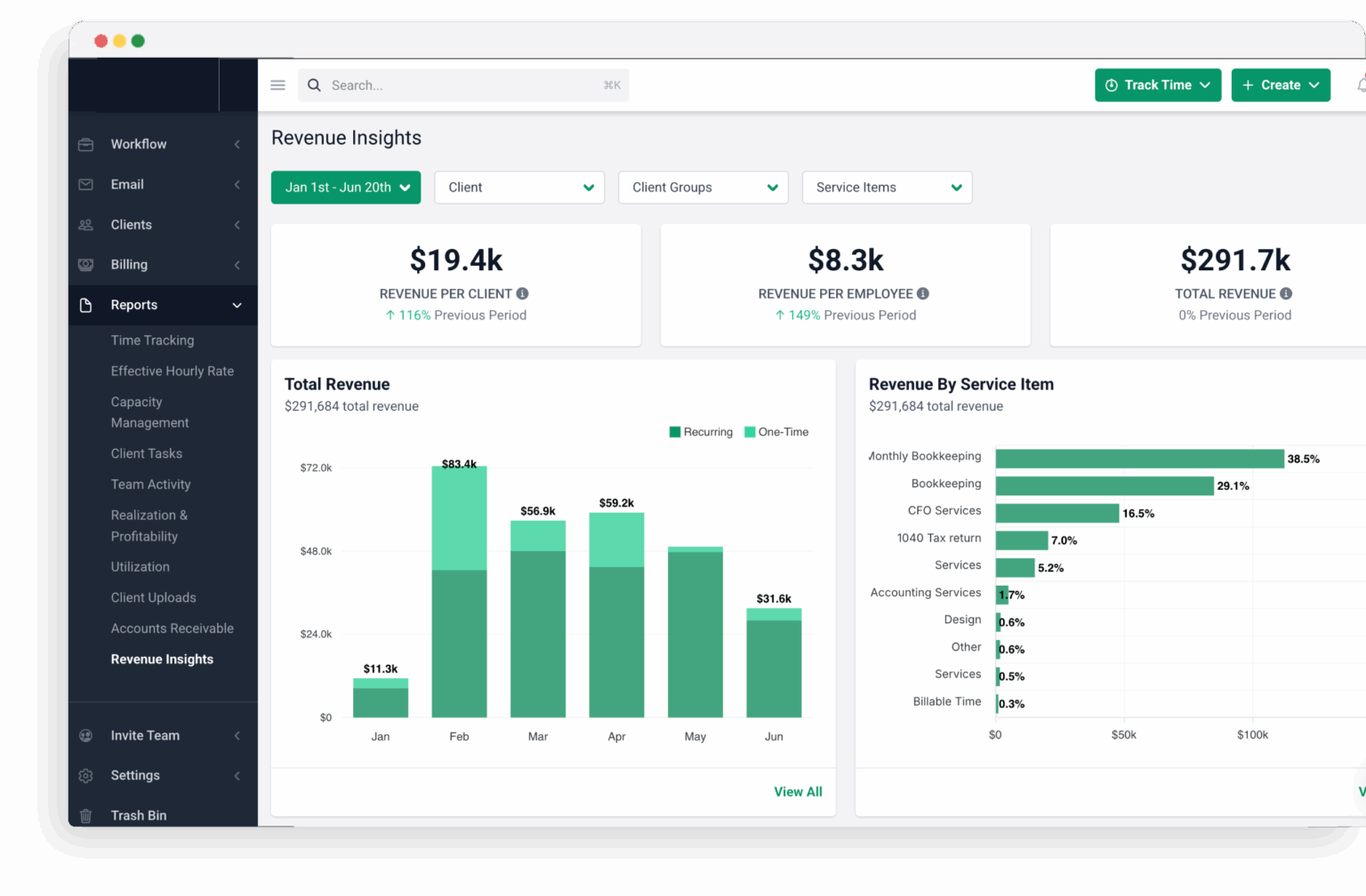The height and width of the screenshot is (896, 1366).
Task: Click the Clients people icon
Action: tap(86, 225)
